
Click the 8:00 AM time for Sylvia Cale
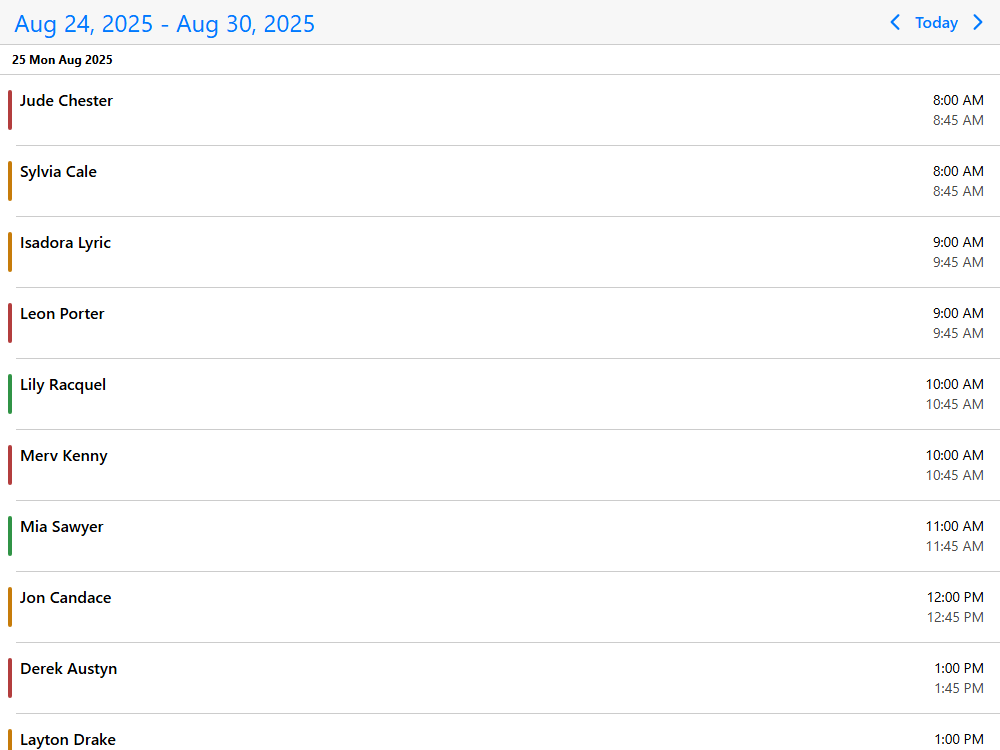pos(958,171)
